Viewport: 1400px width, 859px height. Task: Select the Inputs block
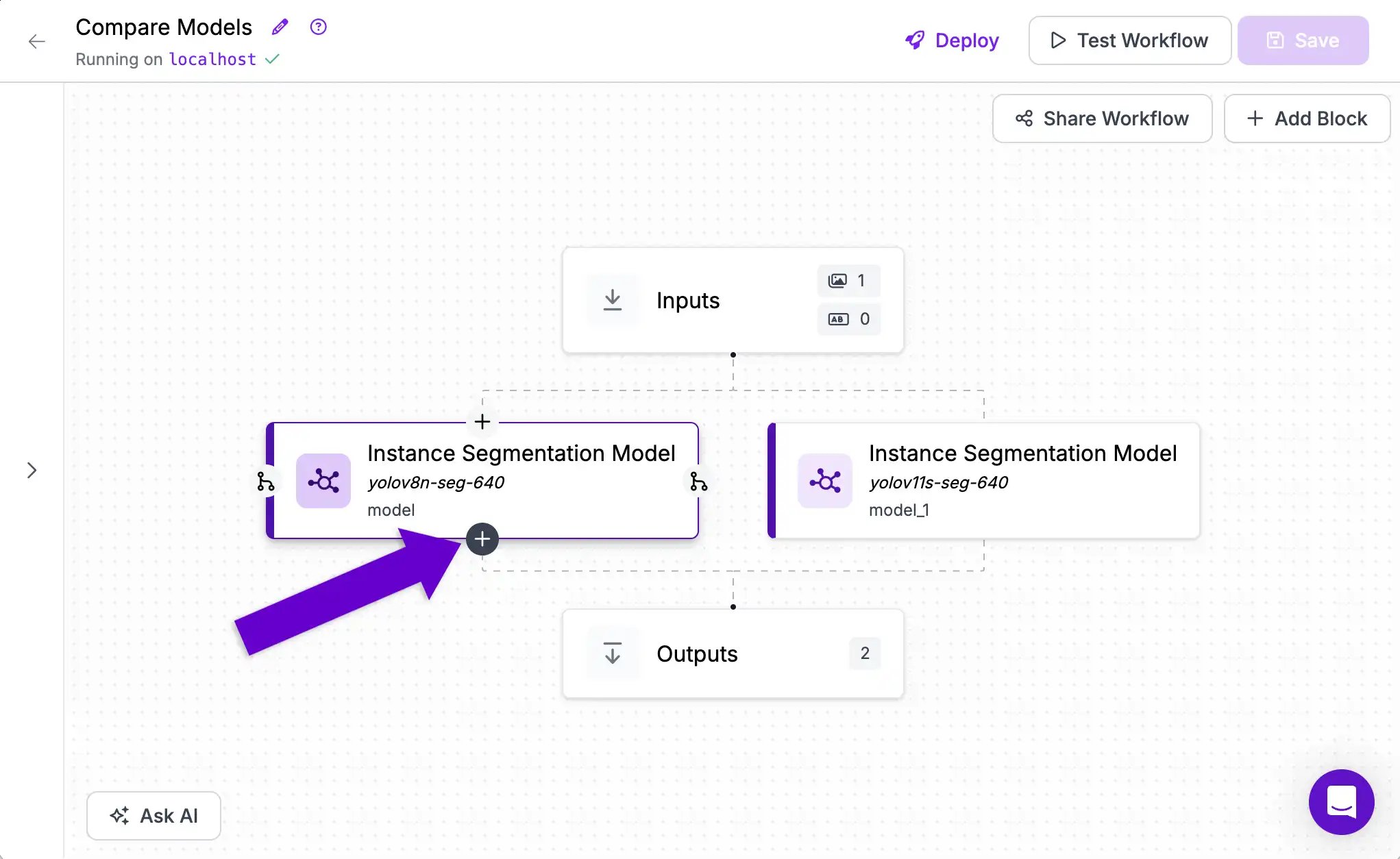(733, 300)
